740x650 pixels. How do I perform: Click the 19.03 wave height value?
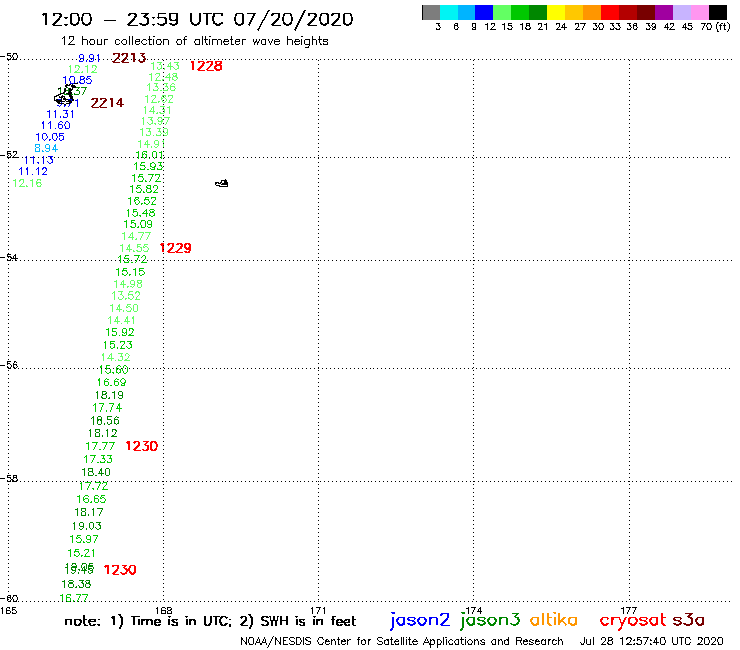tap(86, 526)
